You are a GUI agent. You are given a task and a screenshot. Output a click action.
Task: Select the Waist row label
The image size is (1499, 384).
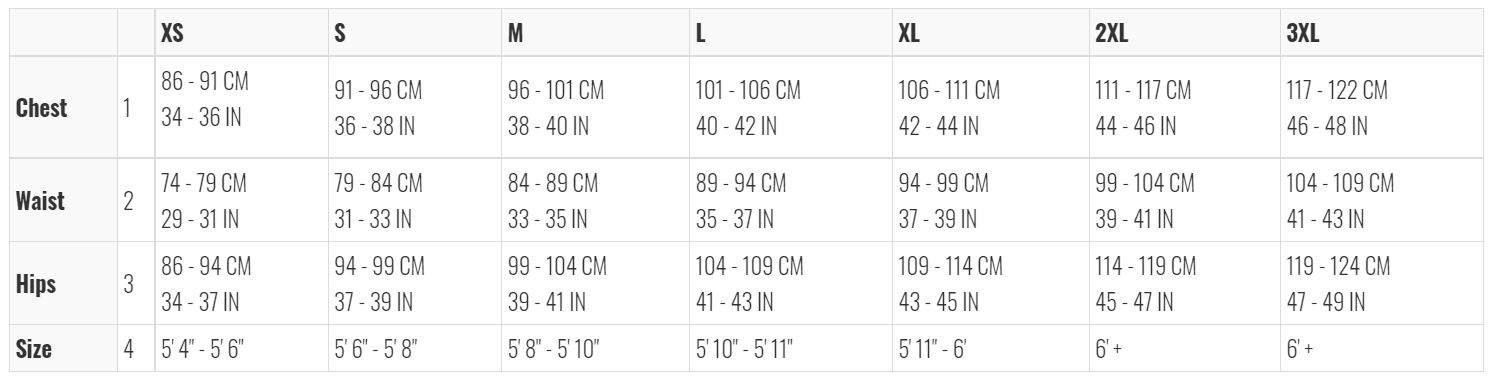[x=40, y=200]
